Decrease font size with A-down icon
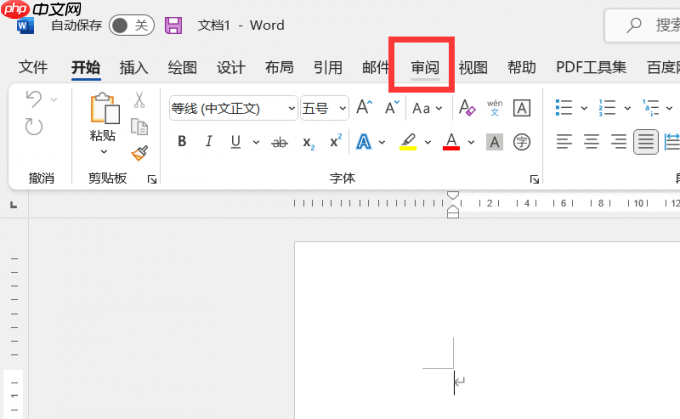Image resolution: width=680 pixels, height=419 pixels. tap(392, 107)
